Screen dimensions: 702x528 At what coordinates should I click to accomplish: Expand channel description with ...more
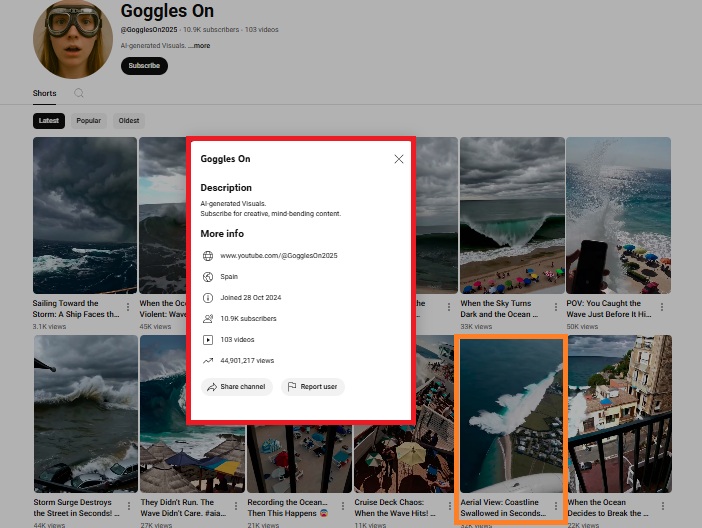tap(199, 46)
